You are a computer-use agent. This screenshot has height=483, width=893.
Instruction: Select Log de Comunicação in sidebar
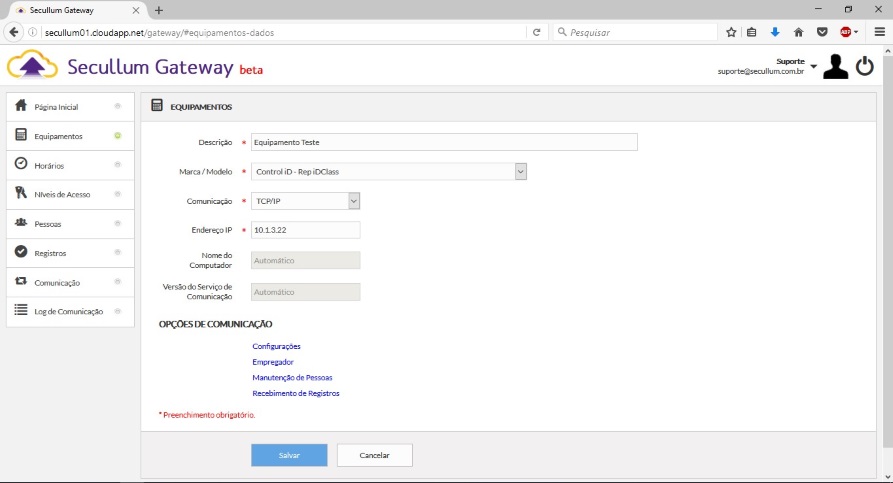[69, 312]
